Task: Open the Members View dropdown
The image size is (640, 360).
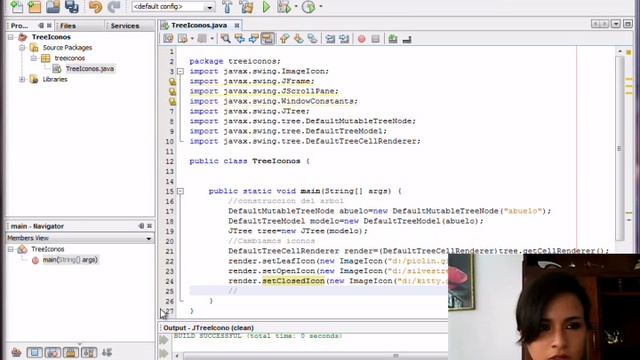Action: click(x=80, y=238)
